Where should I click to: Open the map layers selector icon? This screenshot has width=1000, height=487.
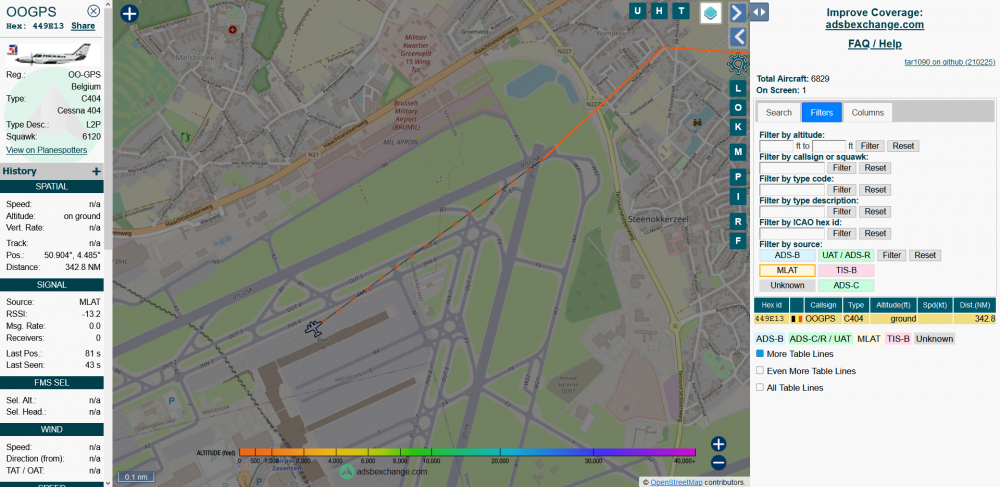(710, 12)
